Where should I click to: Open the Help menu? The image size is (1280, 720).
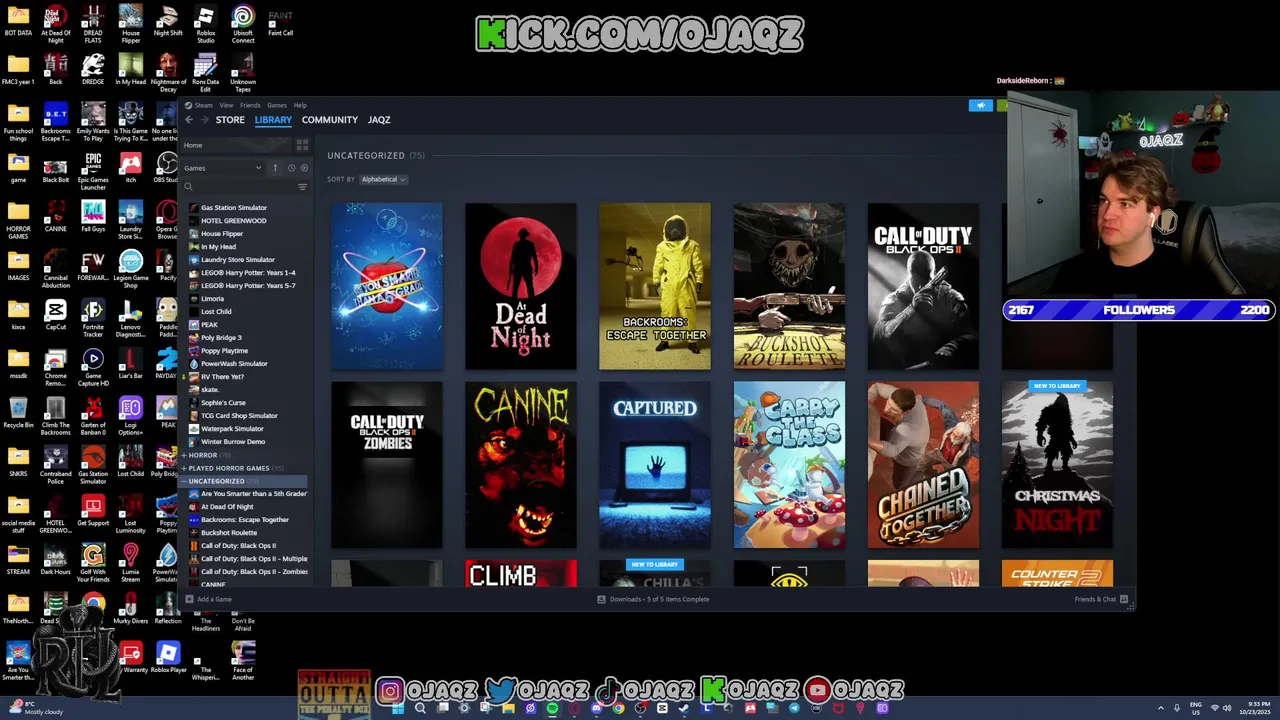click(300, 105)
